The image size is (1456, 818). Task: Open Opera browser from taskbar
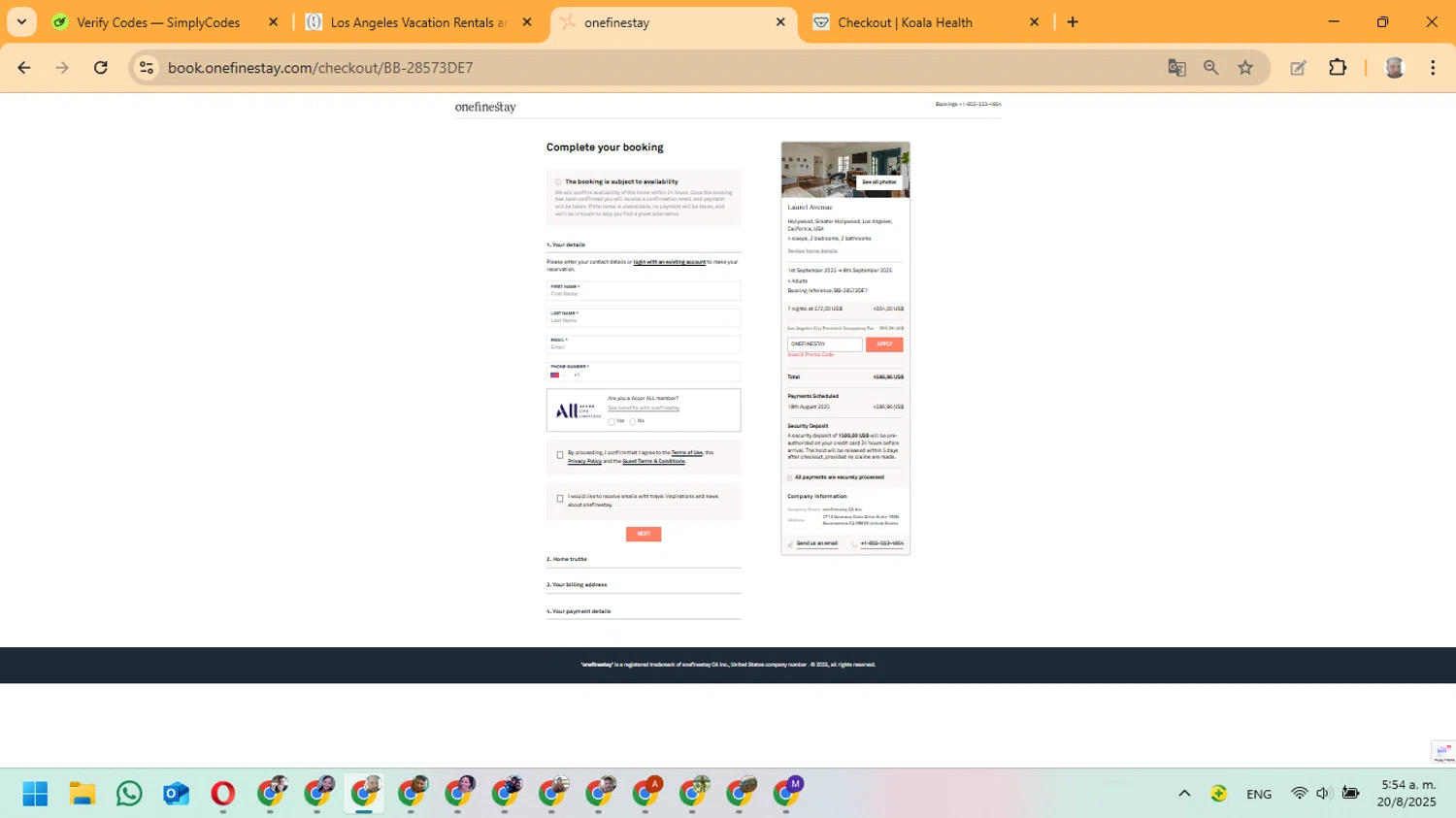223,794
